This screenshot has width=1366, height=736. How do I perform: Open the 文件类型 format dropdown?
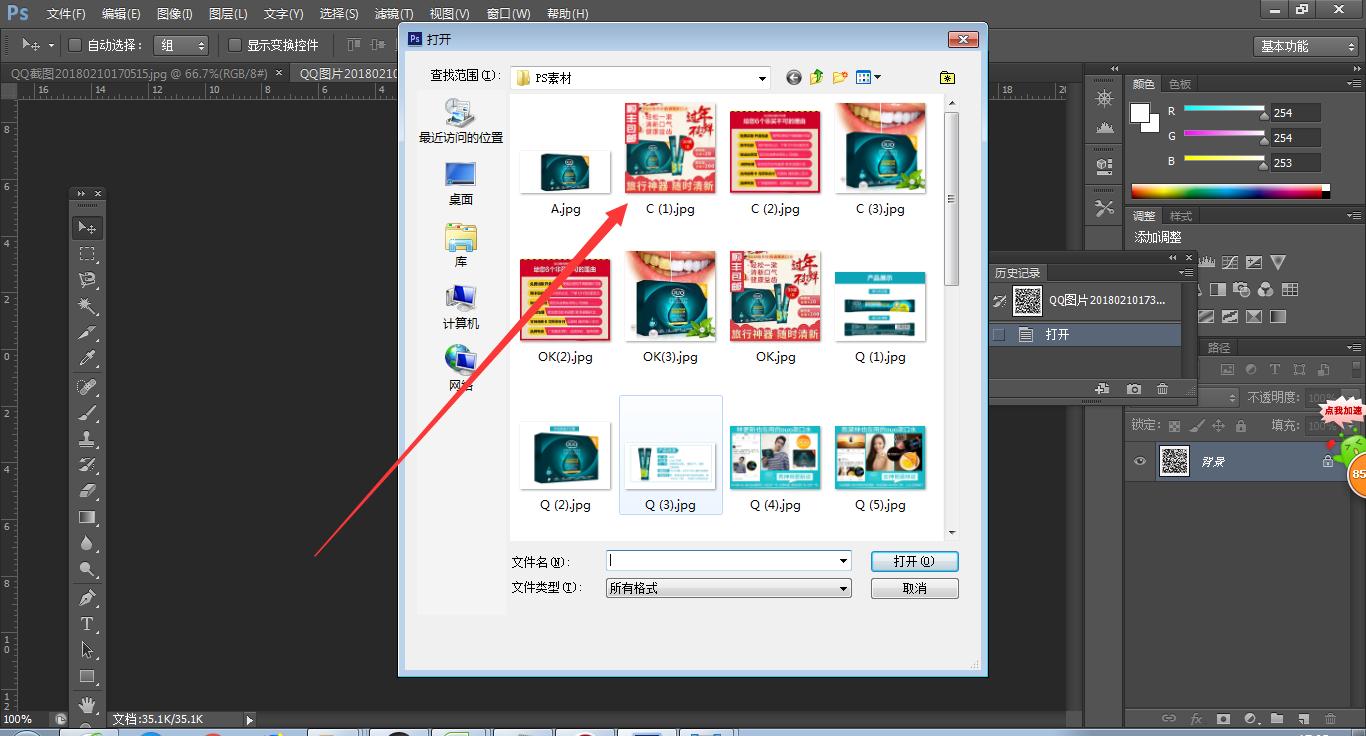click(843, 588)
